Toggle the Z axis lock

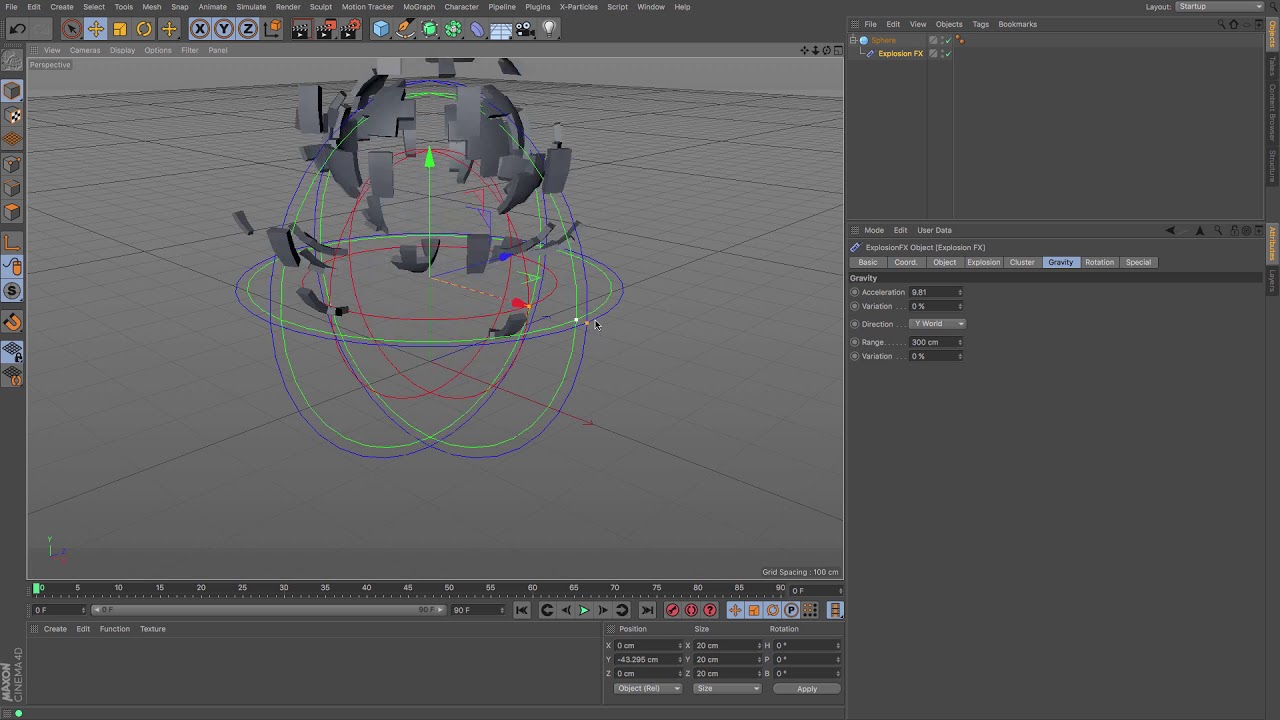tap(248, 29)
